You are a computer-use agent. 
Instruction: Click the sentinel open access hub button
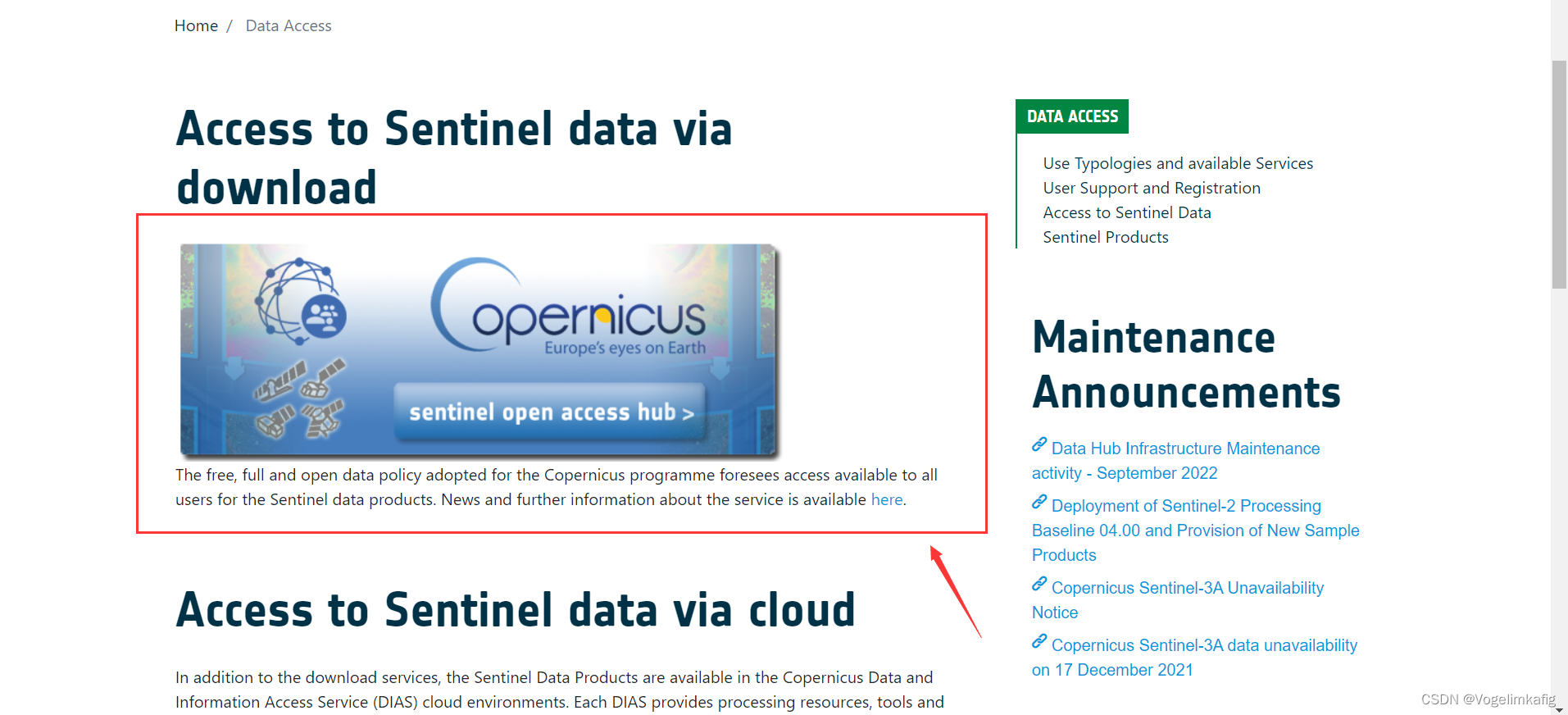pos(550,412)
